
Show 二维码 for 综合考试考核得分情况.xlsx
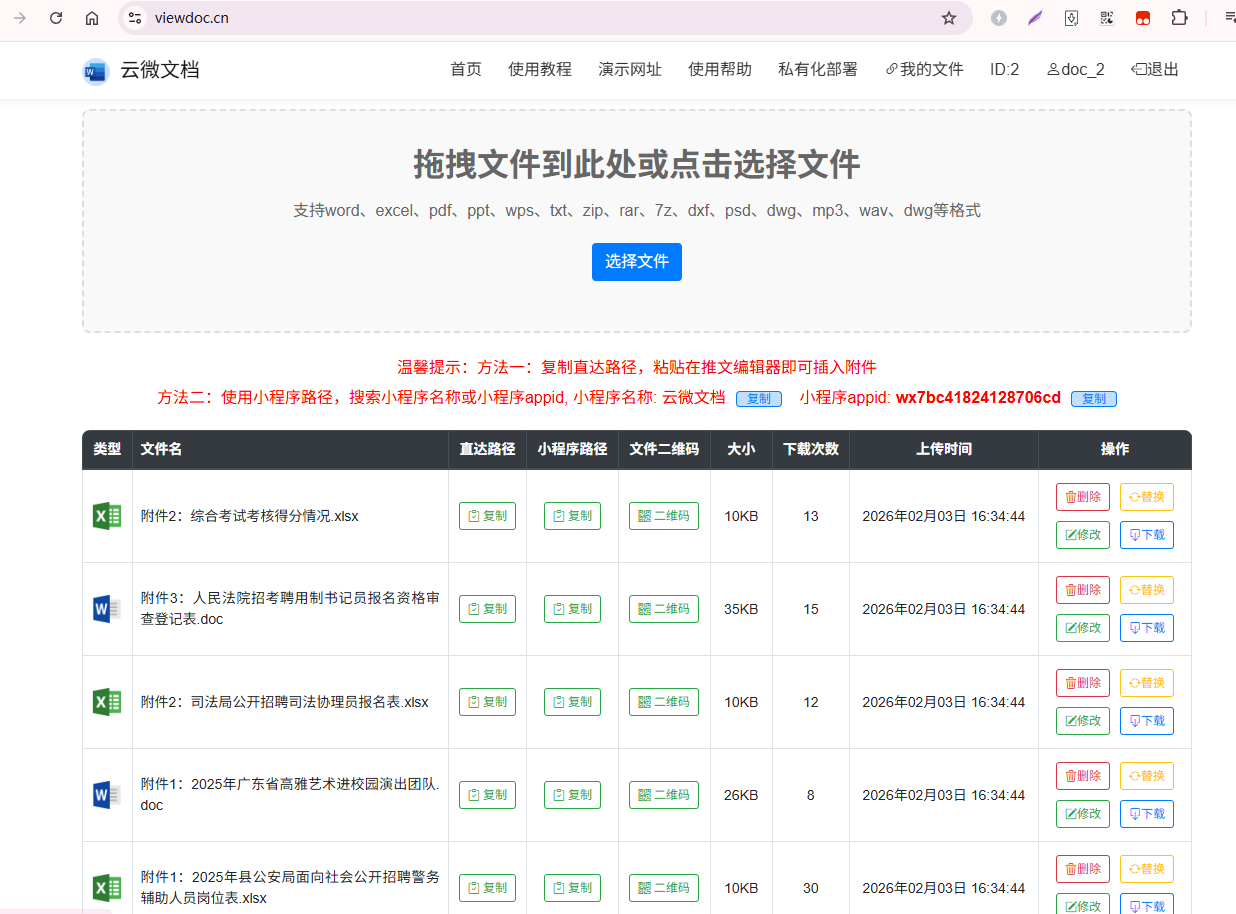pyautogui.click(x=664, y=516)
